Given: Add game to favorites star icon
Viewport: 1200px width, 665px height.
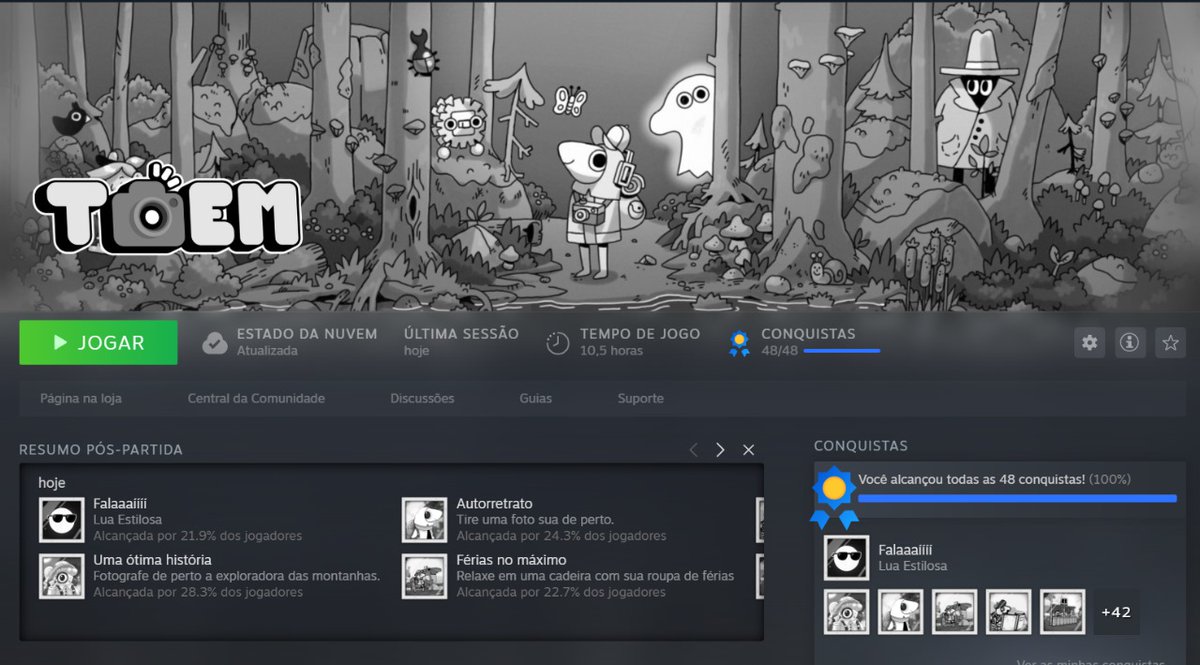Looking at the screenshot, I should pos(1170,343).
